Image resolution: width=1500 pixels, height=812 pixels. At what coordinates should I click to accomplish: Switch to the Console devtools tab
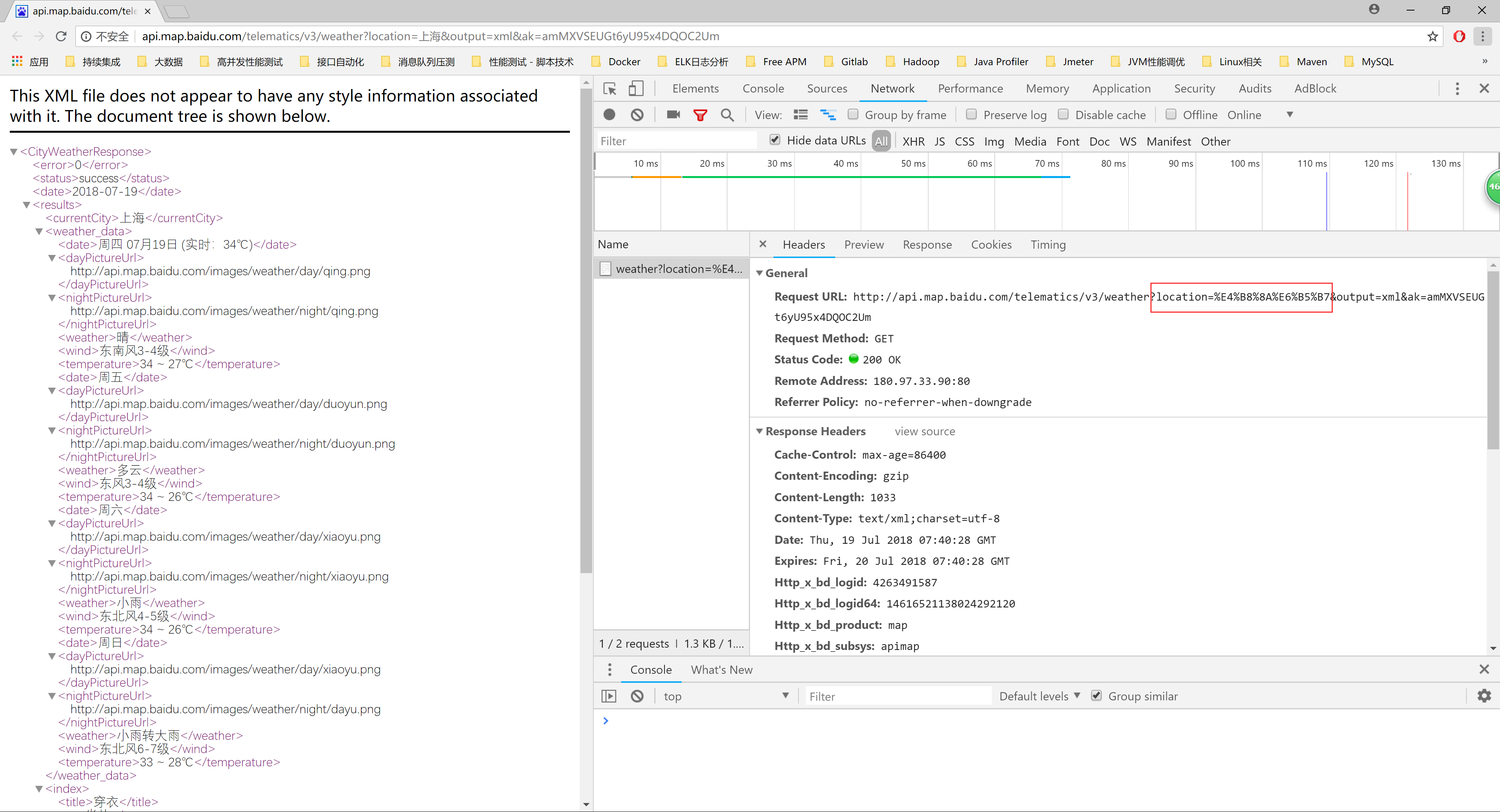(x=763, y=89)
